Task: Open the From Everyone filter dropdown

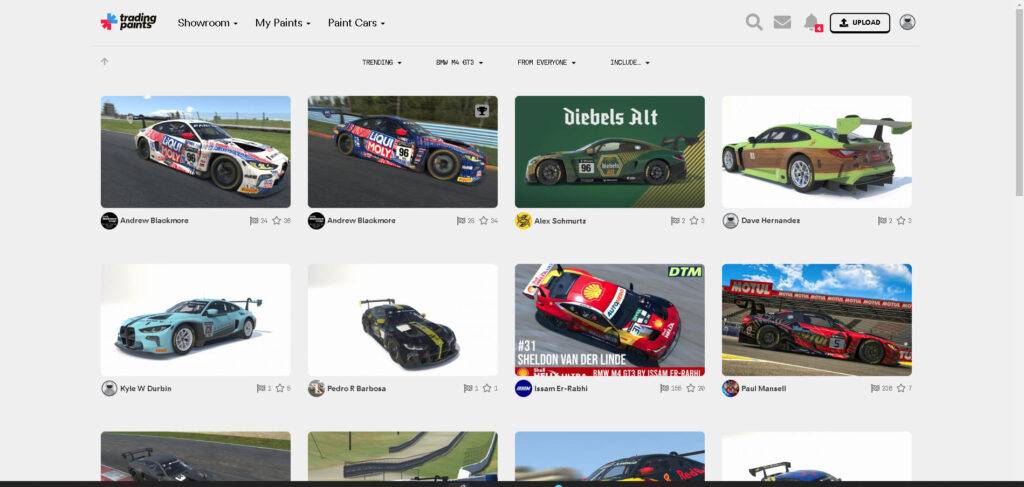Action: coord(547,63)
